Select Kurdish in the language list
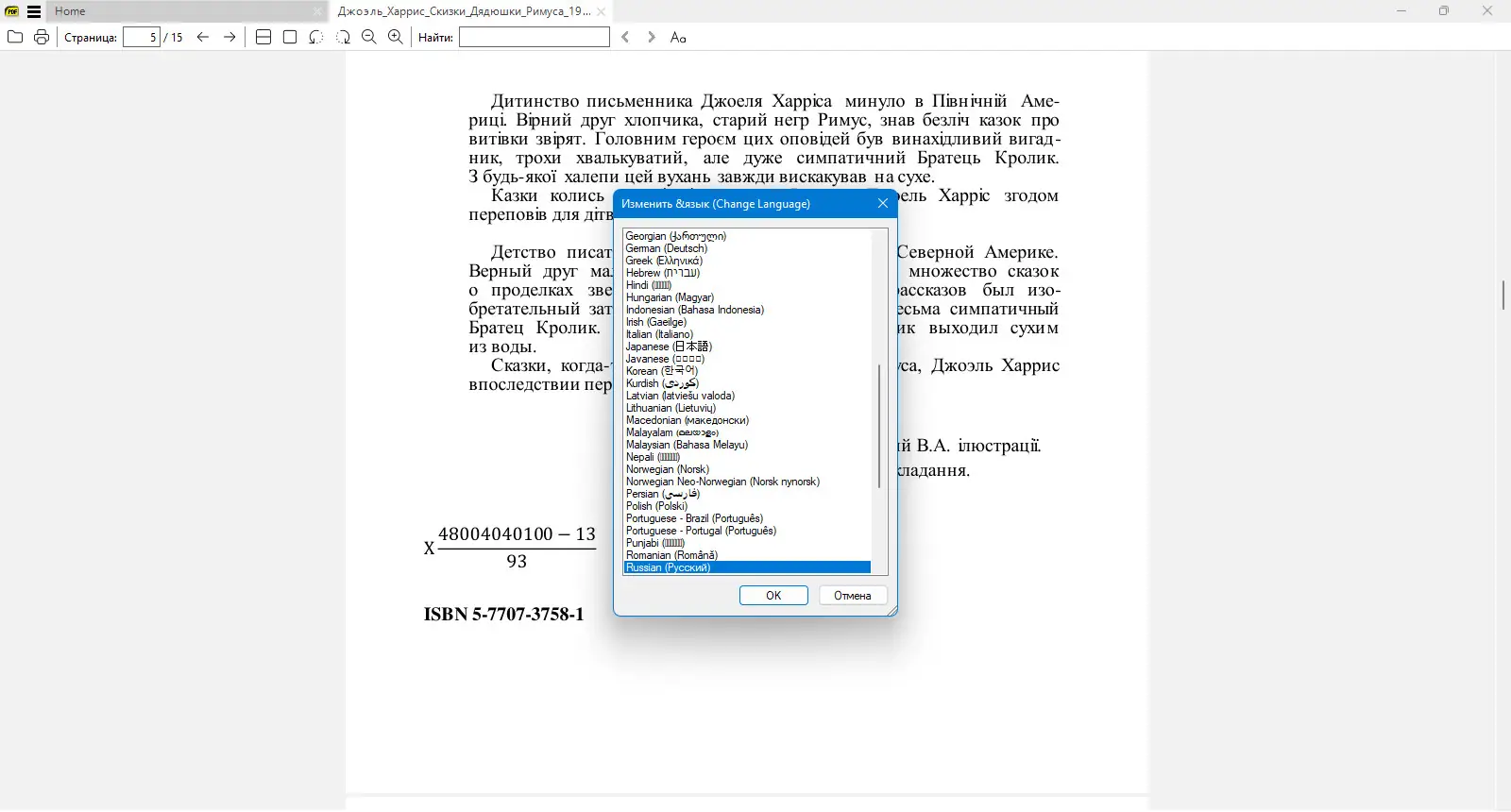This screenshot has width=1511, height=812. 747,383
